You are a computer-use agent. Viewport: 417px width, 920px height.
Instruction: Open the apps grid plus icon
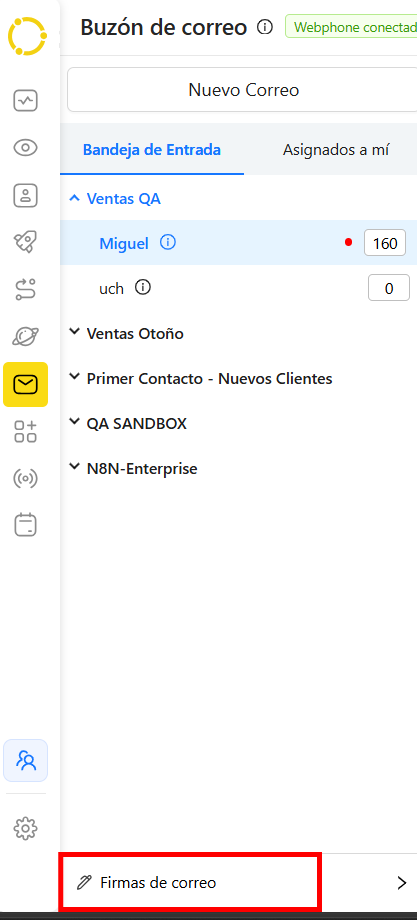click(x=25, y=431)
